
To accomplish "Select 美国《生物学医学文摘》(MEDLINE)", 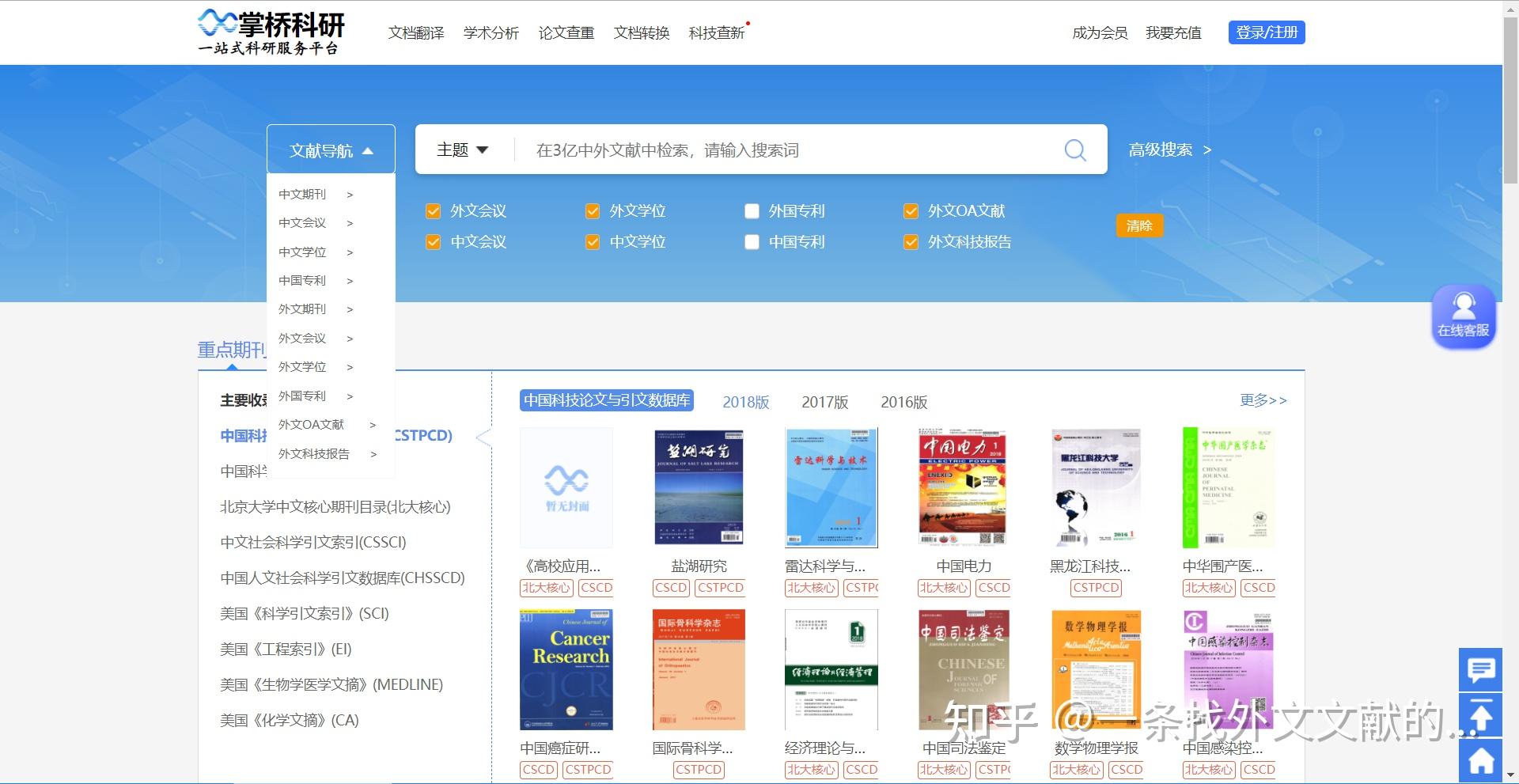I will coord(331,684).
